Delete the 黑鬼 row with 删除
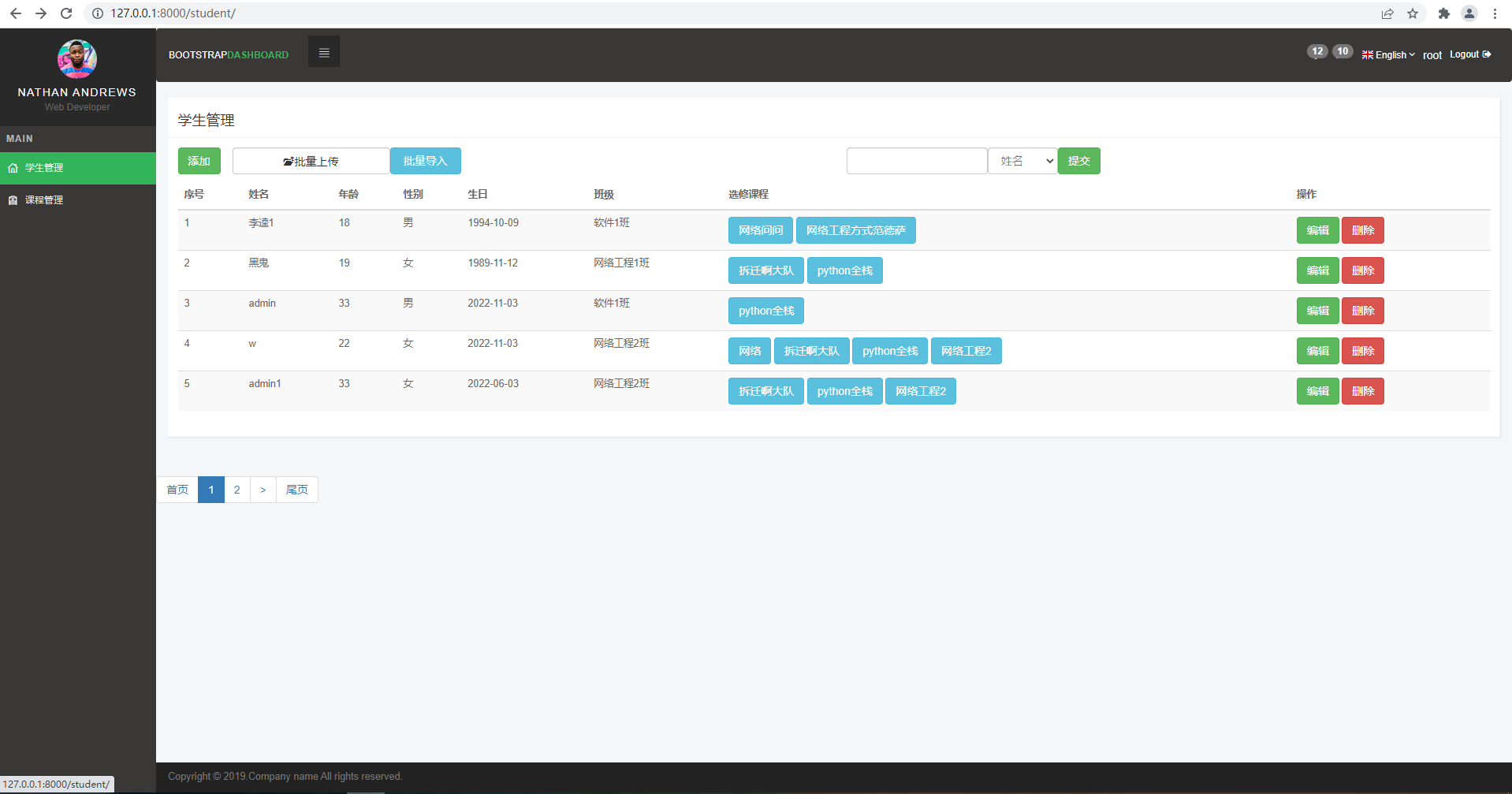Screen dimensions: 1512x794 (x=1363, y=270)
